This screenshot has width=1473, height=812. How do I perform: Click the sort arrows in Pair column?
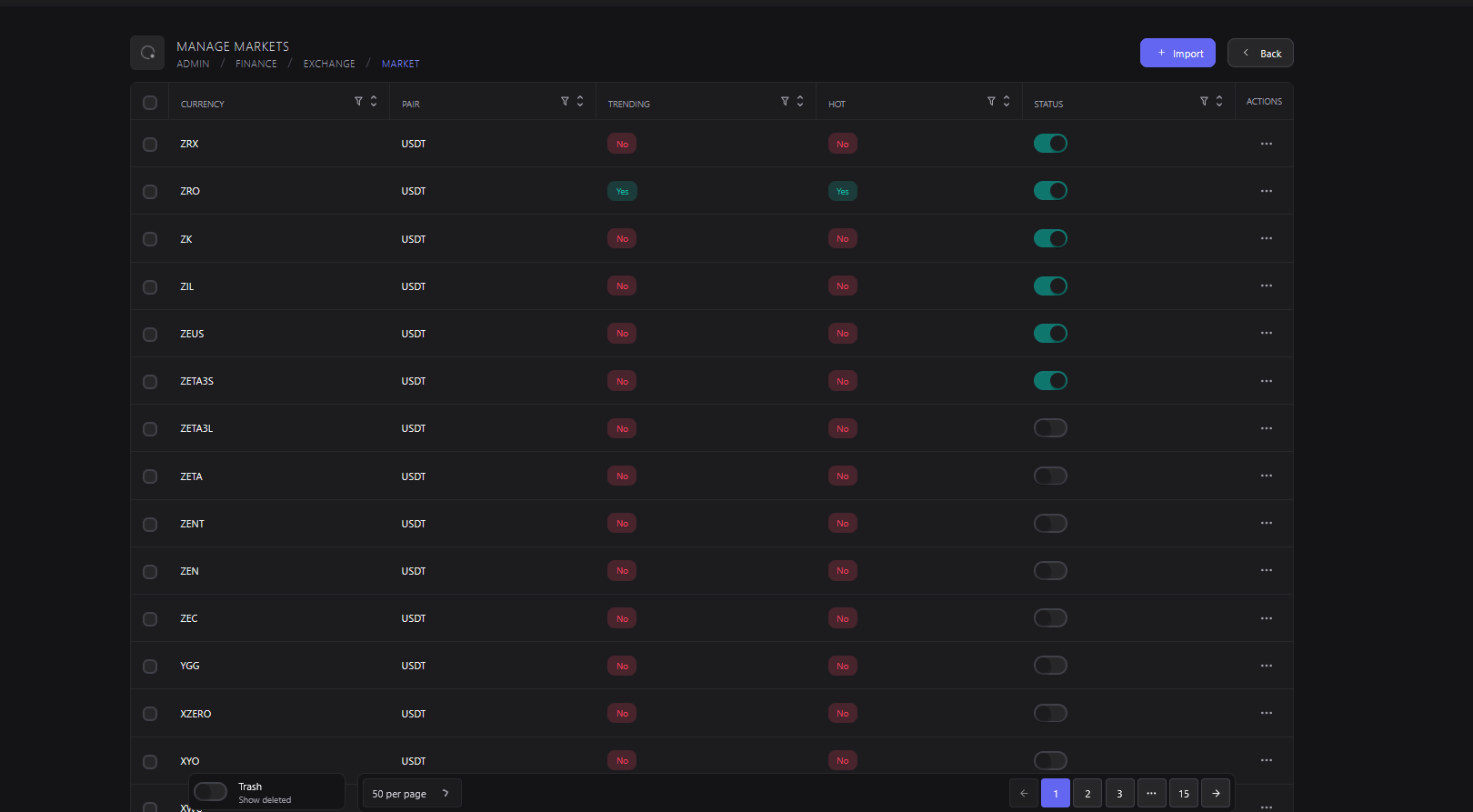[x=580, y=102]
